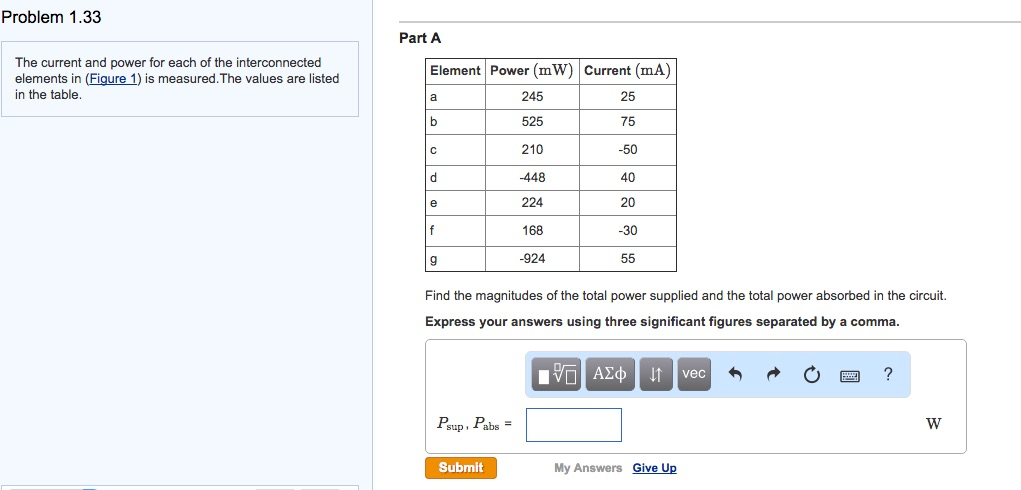Select the Current (mA) column header
The height and width of the screenshot is (490, 1021).
[627, 71]
